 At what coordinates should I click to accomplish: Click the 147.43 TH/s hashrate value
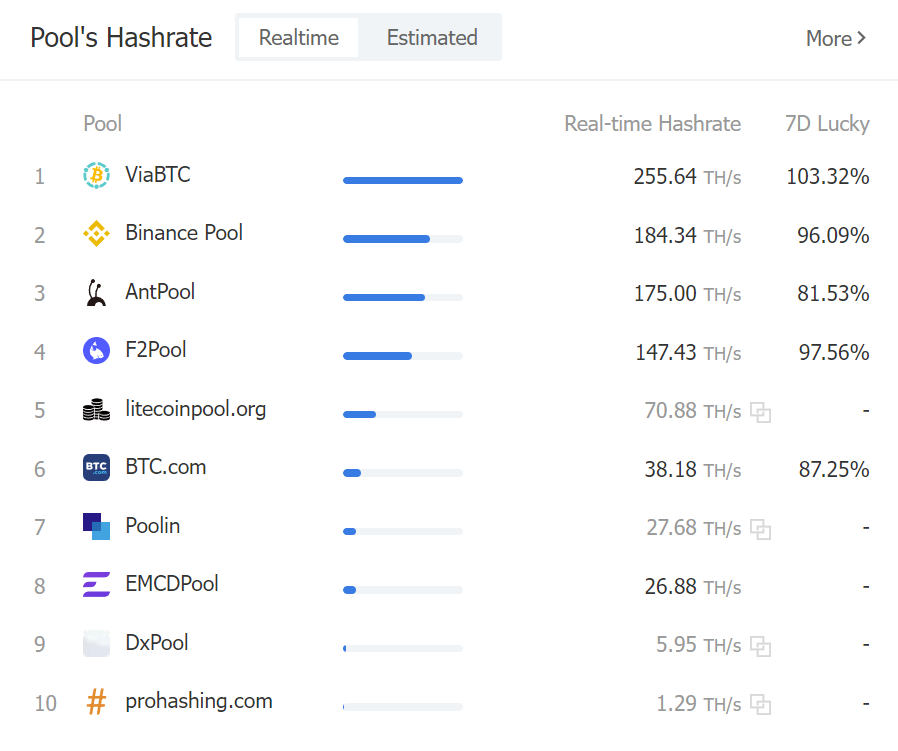click(688, 352)
